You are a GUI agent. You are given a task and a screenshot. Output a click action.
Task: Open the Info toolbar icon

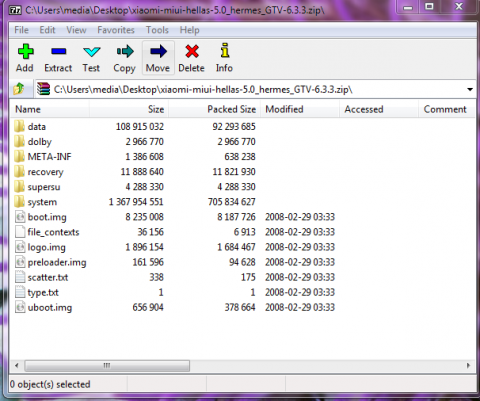tap(225, 50)
